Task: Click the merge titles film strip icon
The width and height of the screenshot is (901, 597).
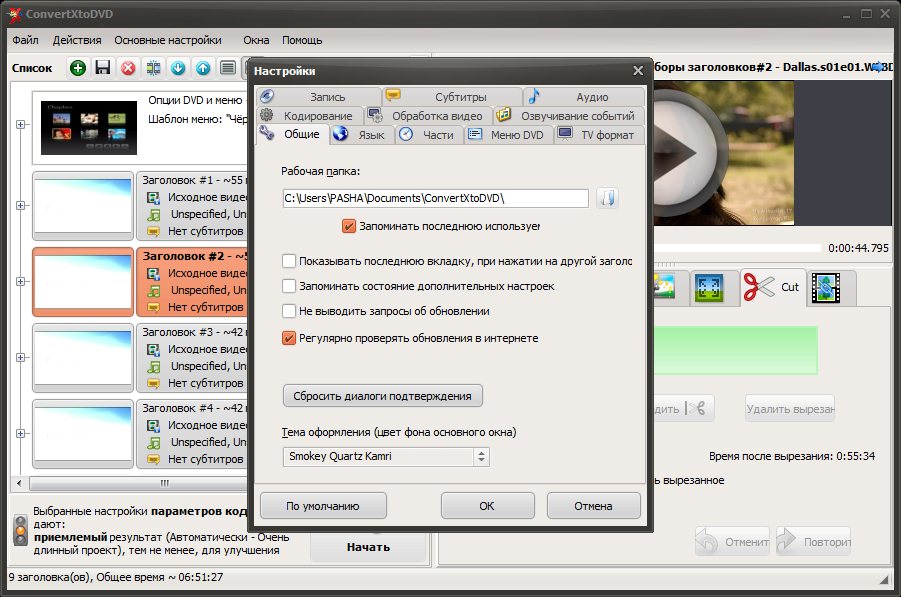Action: 153,68
